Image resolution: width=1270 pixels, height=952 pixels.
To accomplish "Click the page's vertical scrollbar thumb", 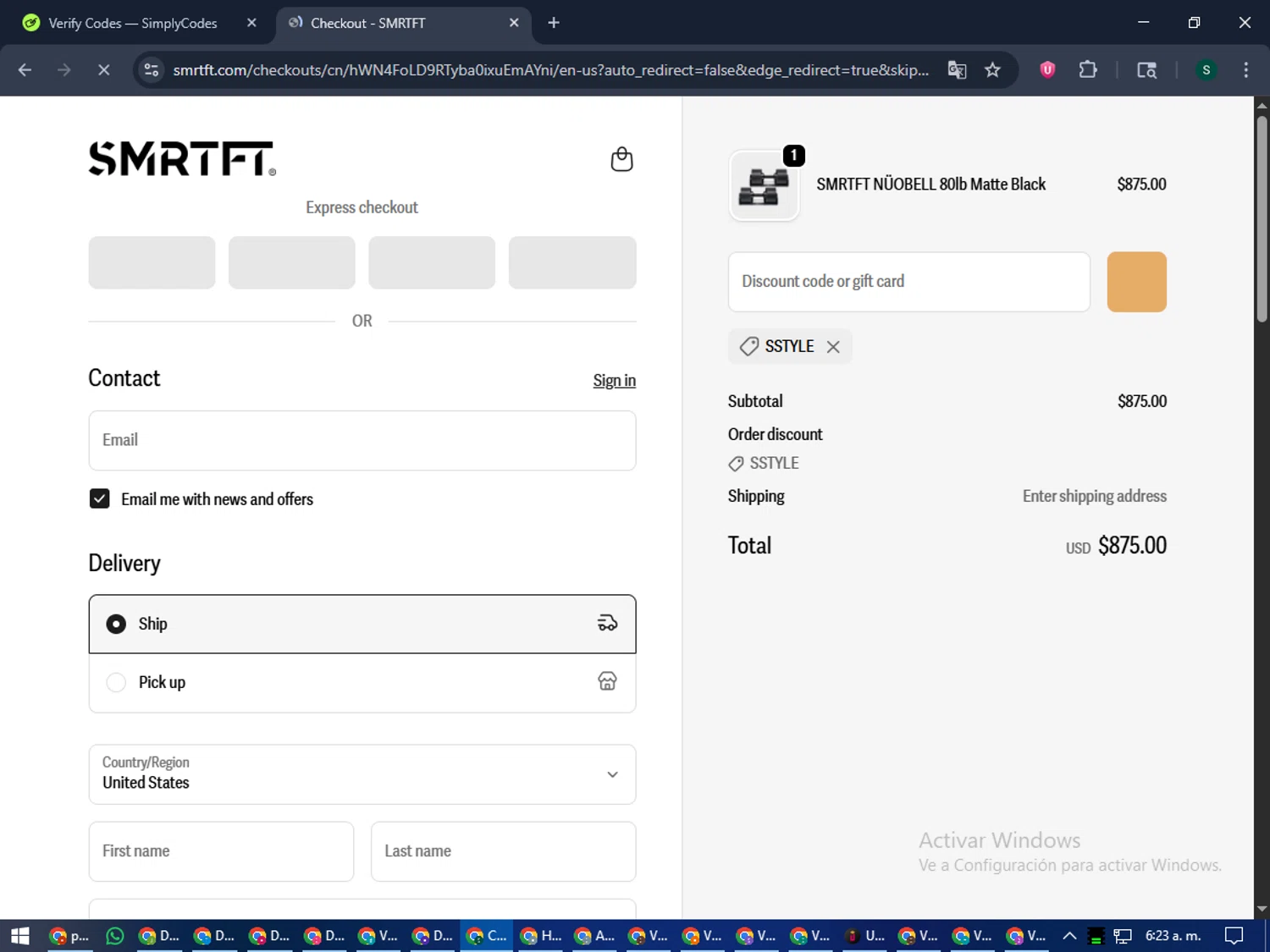I will (x=1262, y=218).
